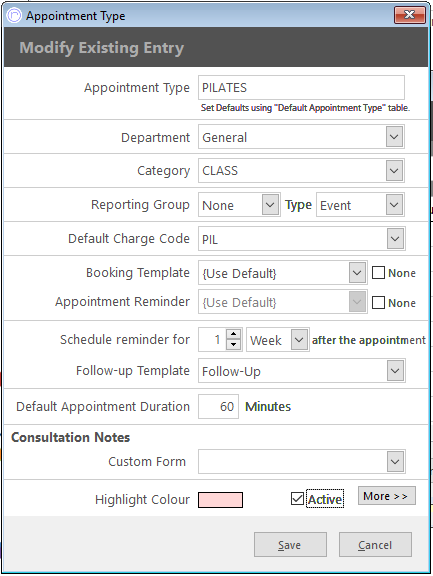Expand the Default Charge Code dropdown
Image resolution: width=433 pixels, height=576 pixels.
395,239
